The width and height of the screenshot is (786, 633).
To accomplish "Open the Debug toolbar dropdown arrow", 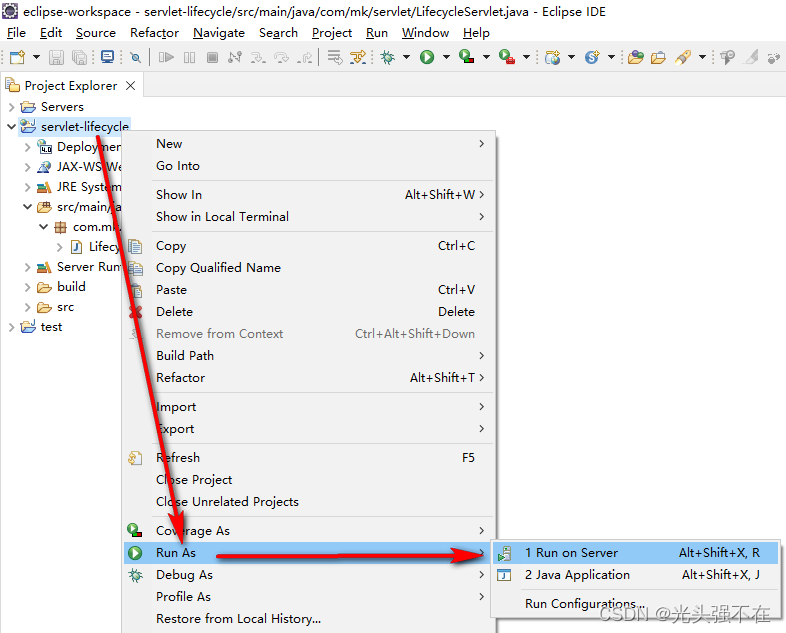I will [x=406, y=57].
